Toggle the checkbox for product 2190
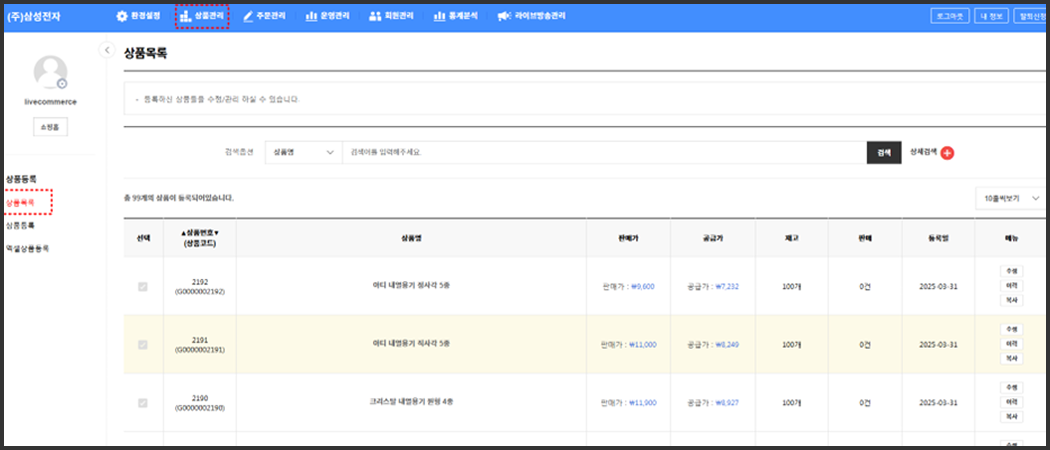The height and width of the screenshot is (450, 1050). pos(143,403)
